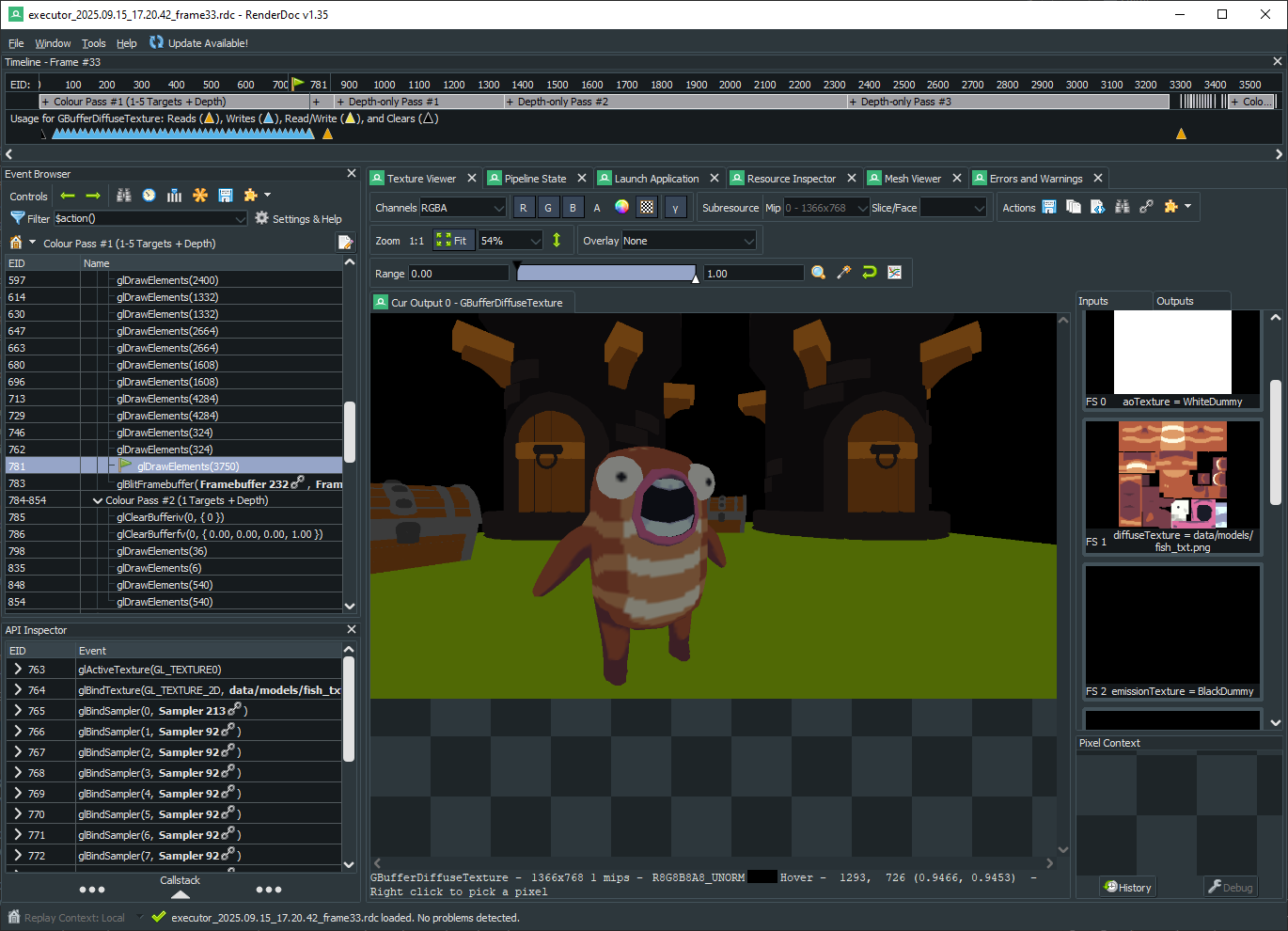Click the wrench Debug button in Pixel Context

pyautogui.click(x=1231, y=887)
